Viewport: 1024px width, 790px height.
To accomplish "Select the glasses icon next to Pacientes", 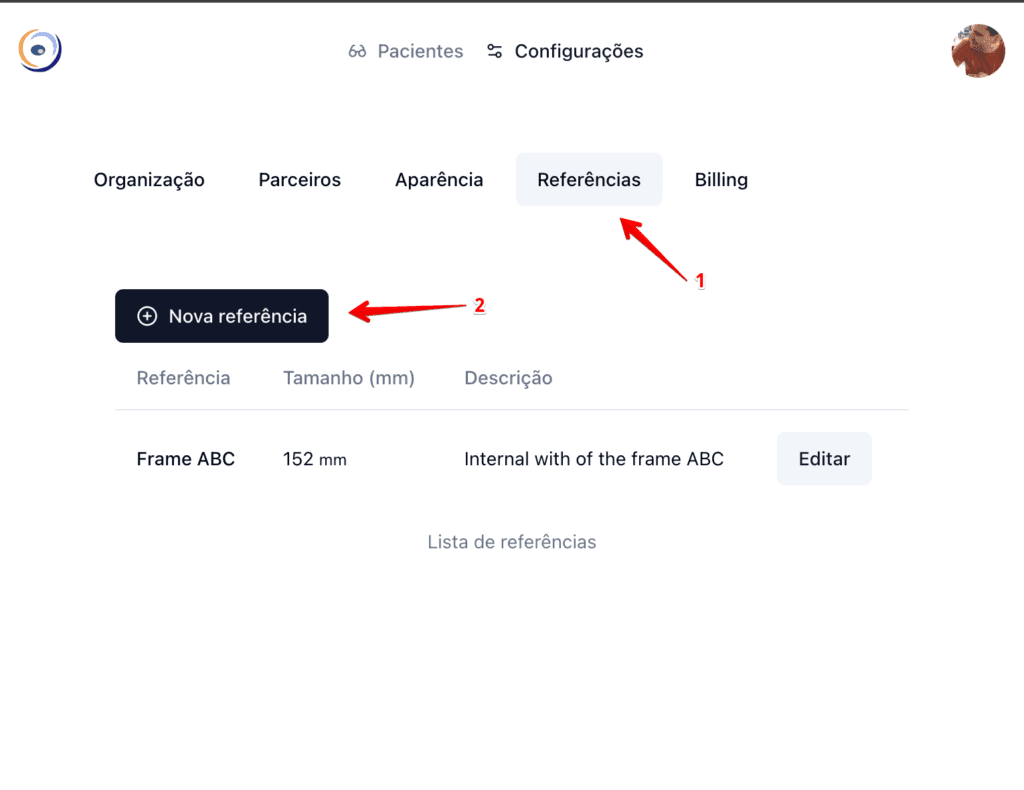I will pos(357,51).
